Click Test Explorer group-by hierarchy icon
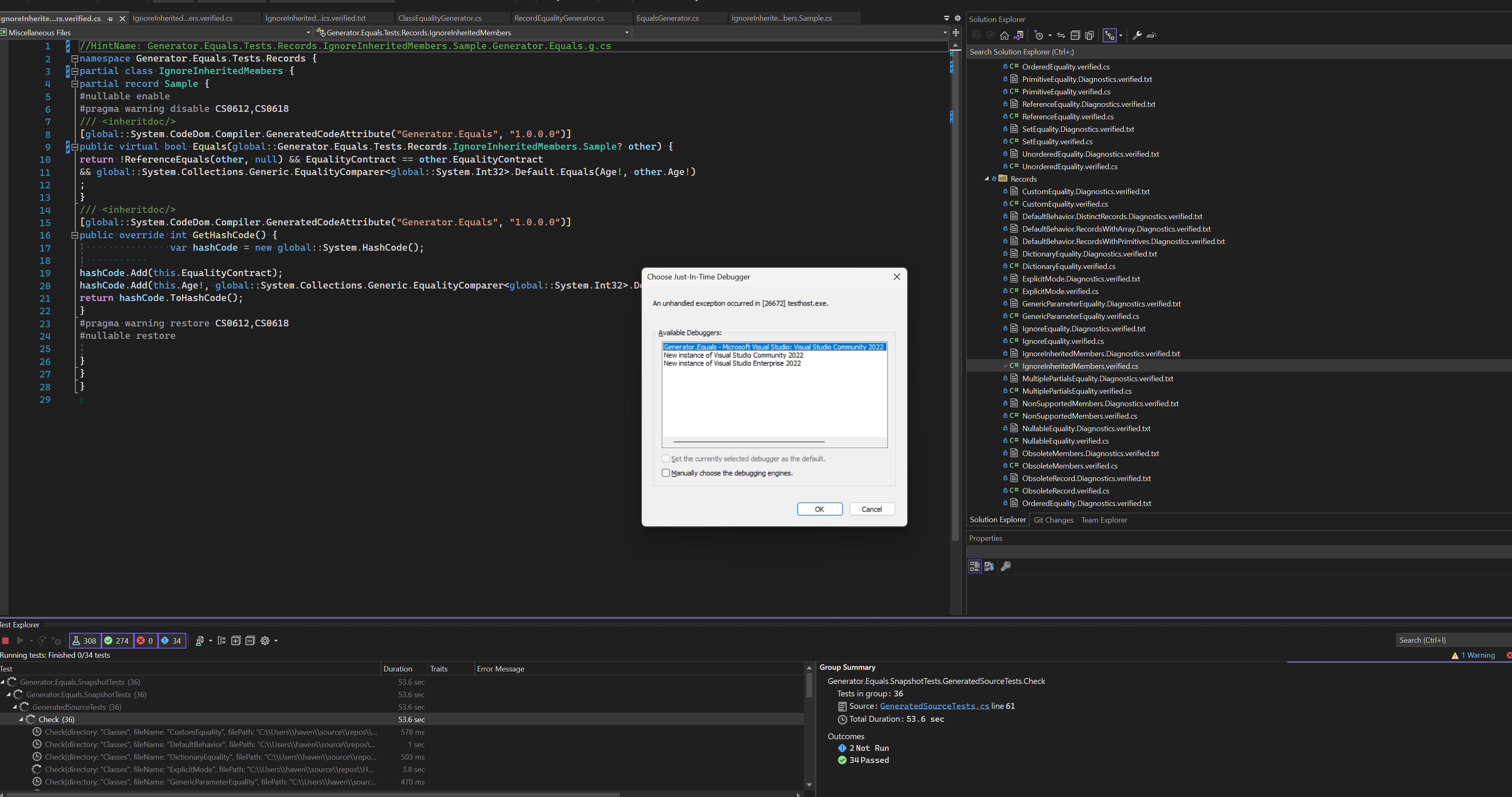 pyautogui.click(x=221, y=640)
